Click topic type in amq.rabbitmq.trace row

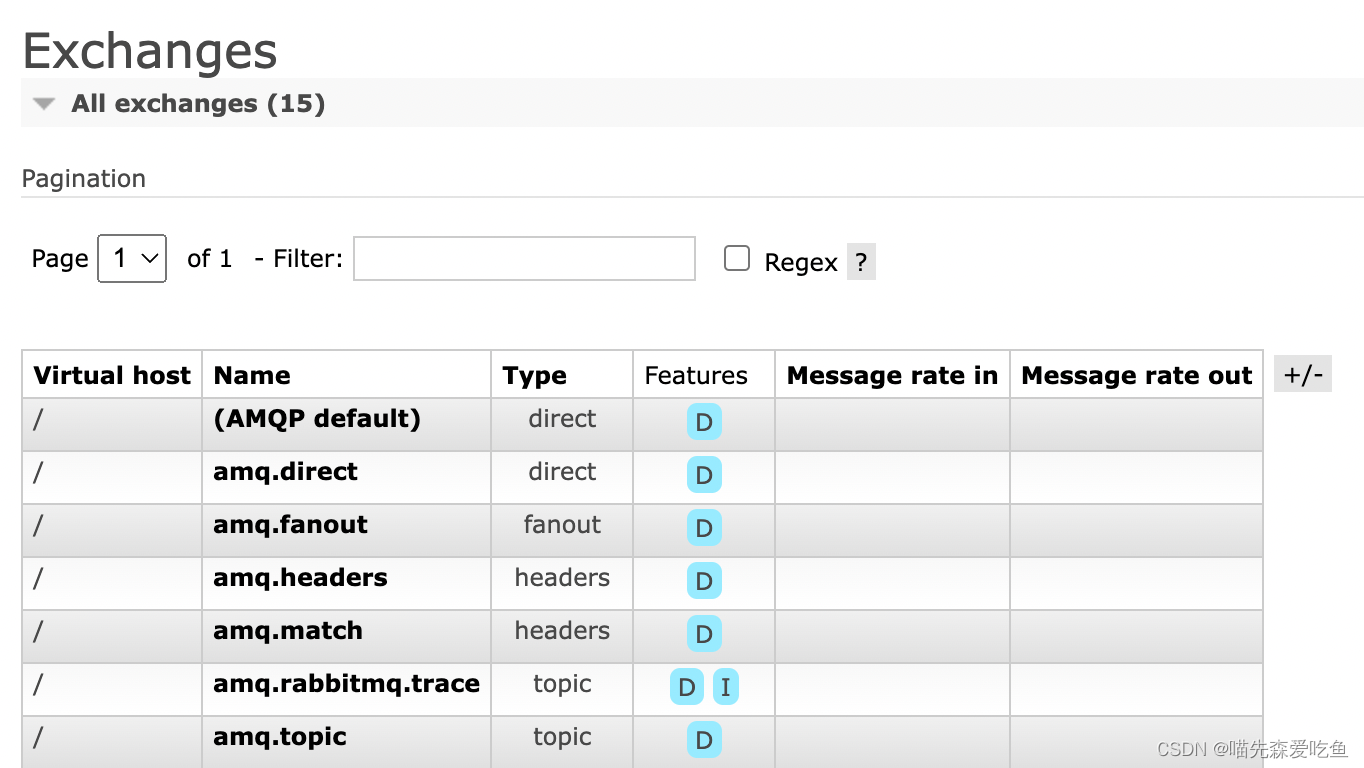pos(562,684)
